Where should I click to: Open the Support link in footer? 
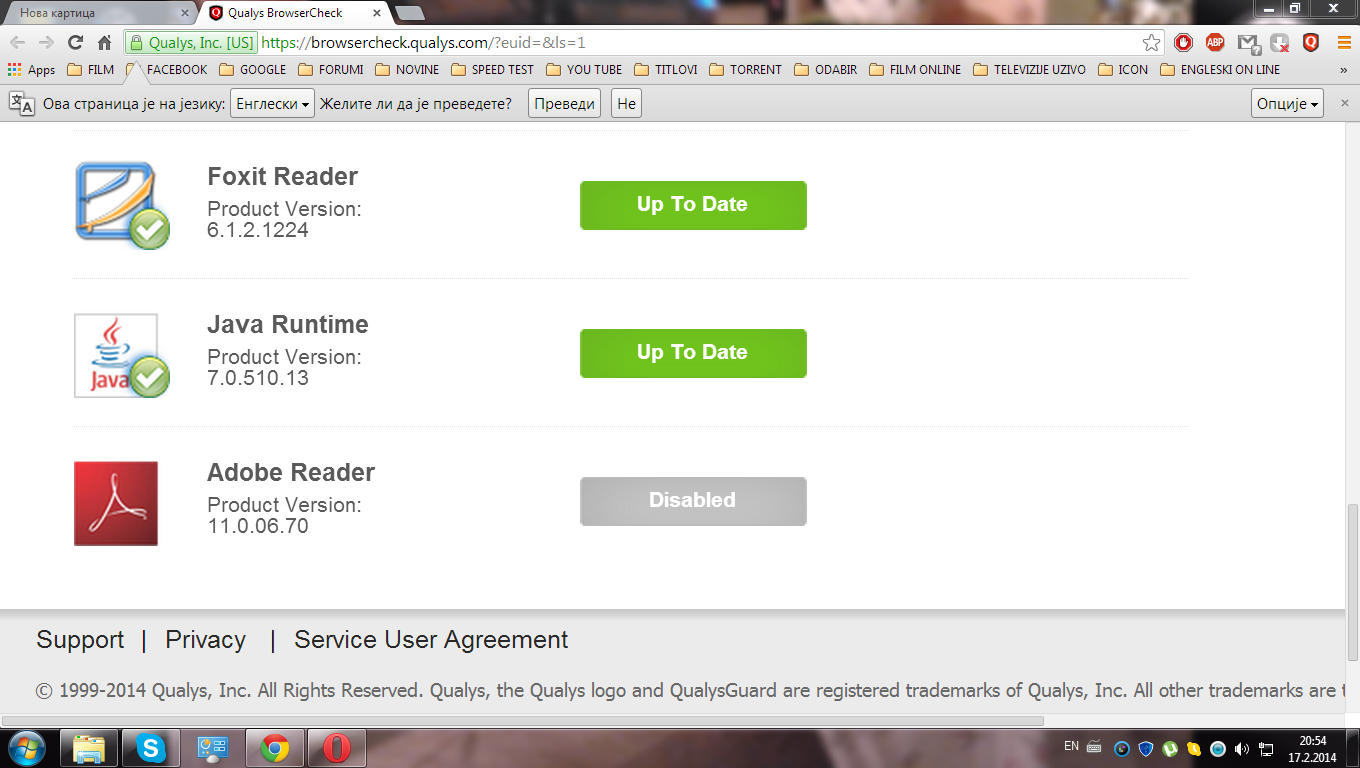(80, 640)
